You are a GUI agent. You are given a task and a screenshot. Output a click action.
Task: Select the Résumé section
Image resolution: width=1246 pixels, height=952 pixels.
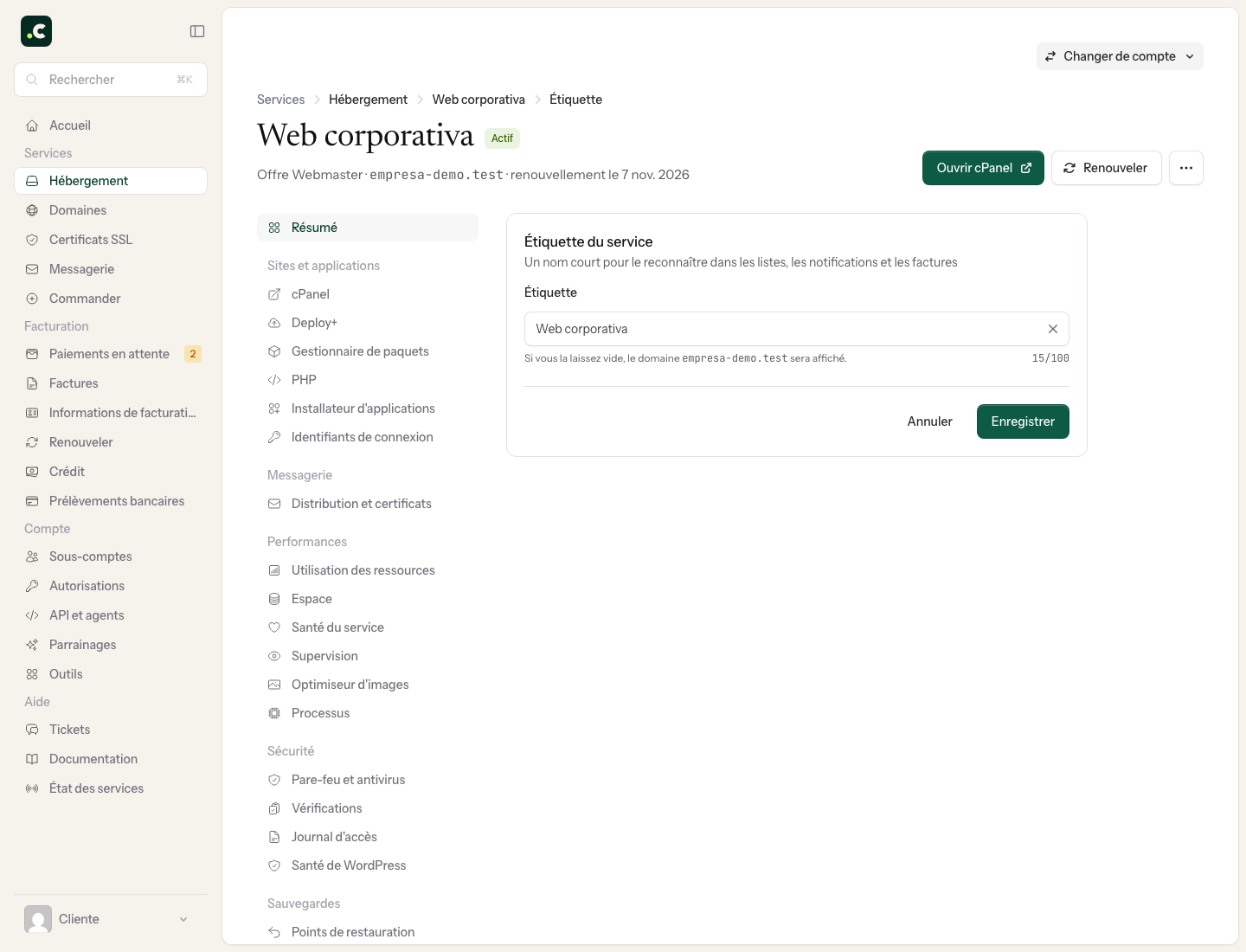click(x=368, y=228)
